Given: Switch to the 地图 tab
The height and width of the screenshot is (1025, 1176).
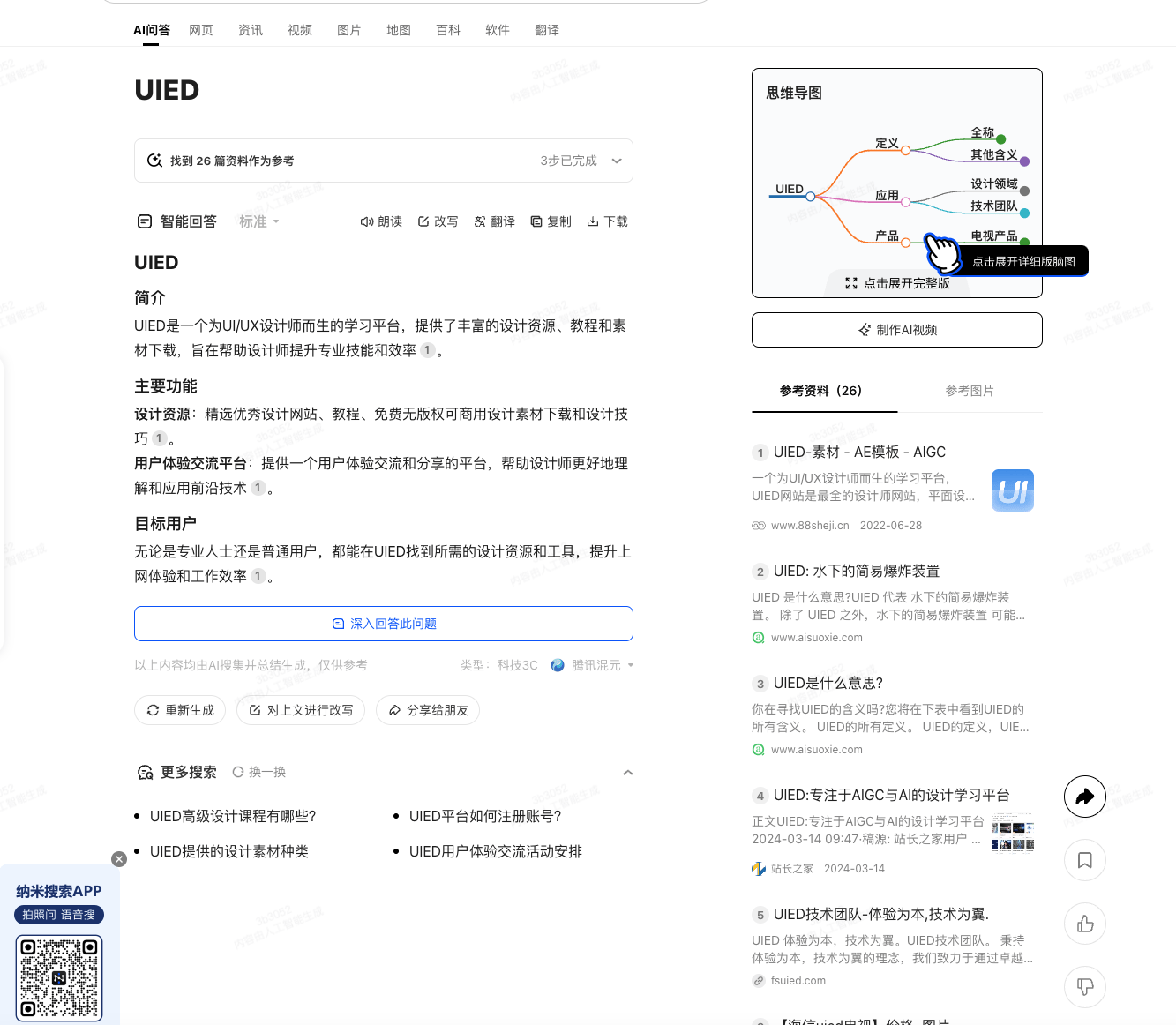Looking at the screenshot, I should pyautogui.click(x=399, y=30).
